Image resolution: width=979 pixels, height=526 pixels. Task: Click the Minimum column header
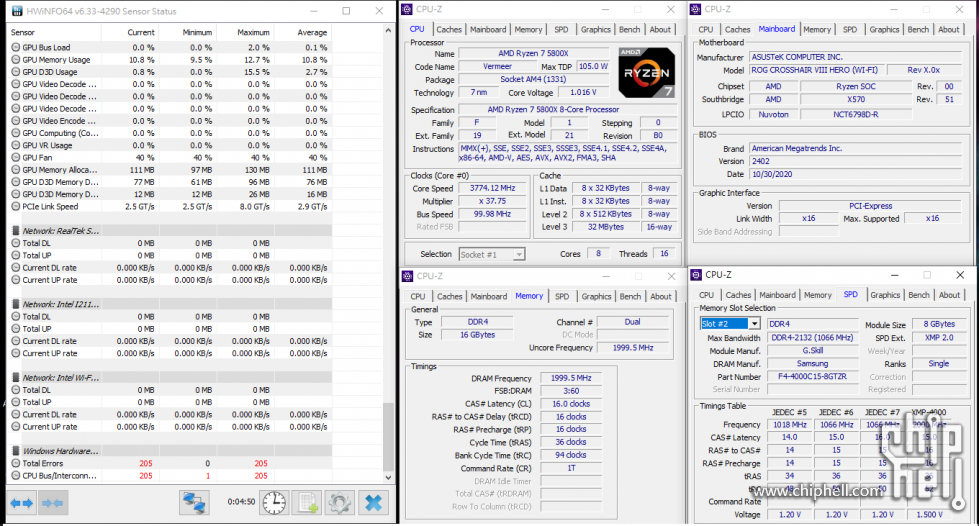(x=187, y=32)
